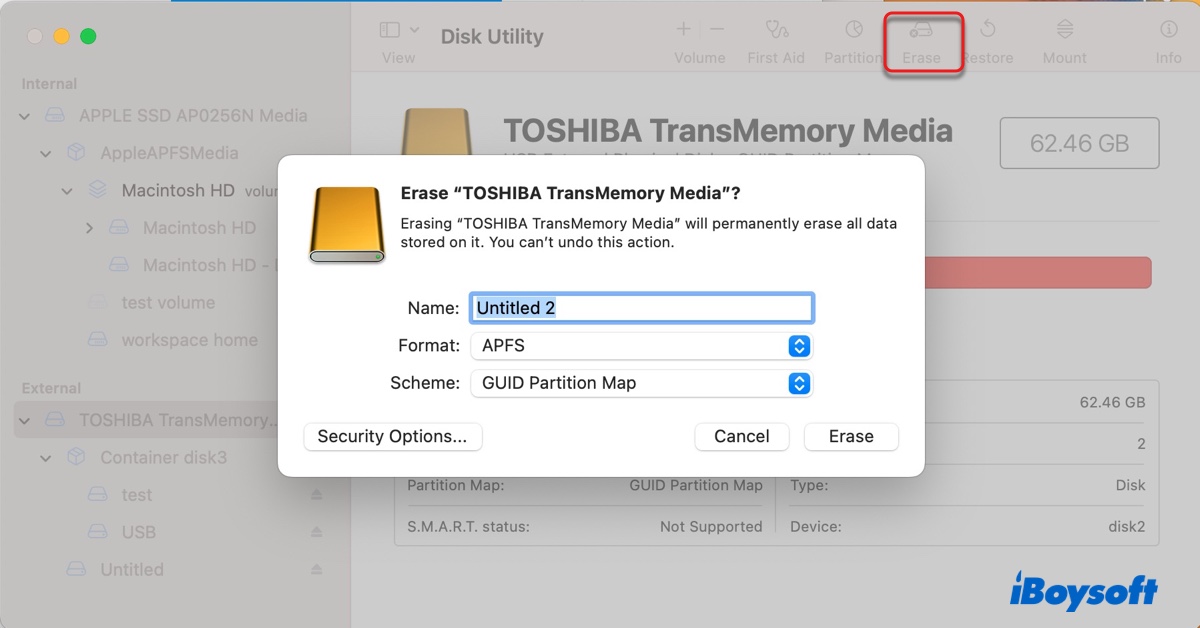The width and height of the screenshot is (1200, 628).
Task: Confirm erasing TOSHIBA TransMemory Media
Action: tap(851, 436)
